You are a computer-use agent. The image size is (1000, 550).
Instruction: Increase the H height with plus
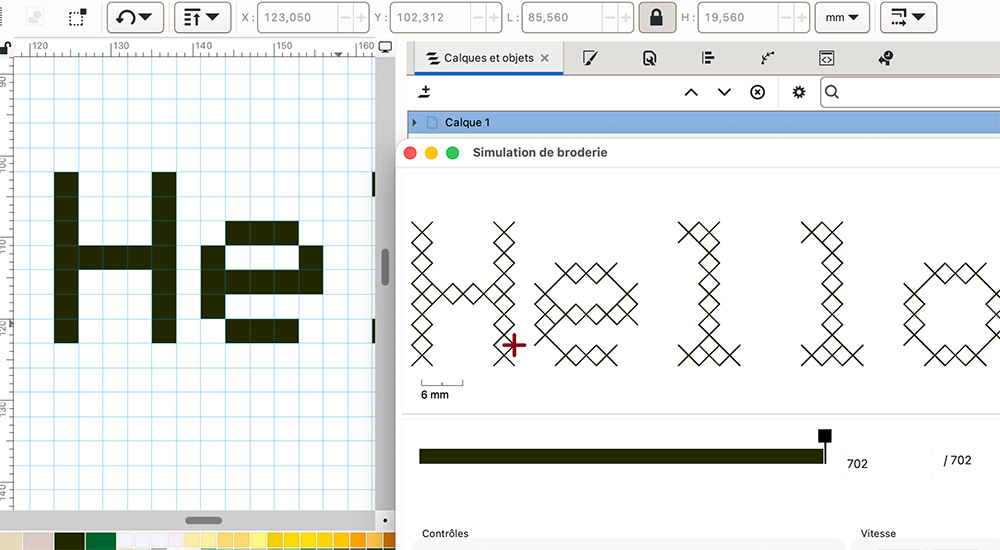pos(802,17)
